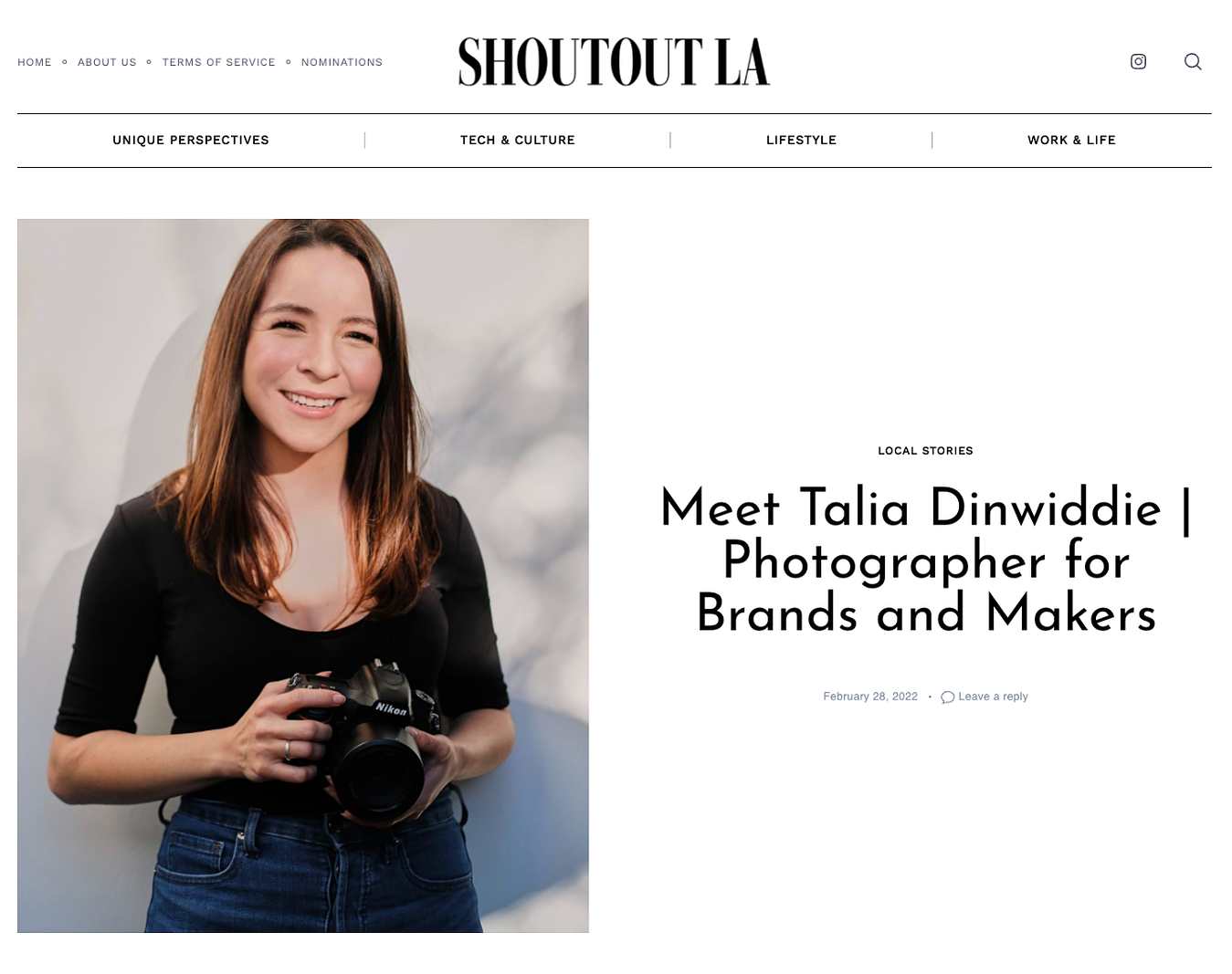This screenshot has height=974, width=1232.
Task: Click the Leave a reply link
Action: (x=993, y=696)
